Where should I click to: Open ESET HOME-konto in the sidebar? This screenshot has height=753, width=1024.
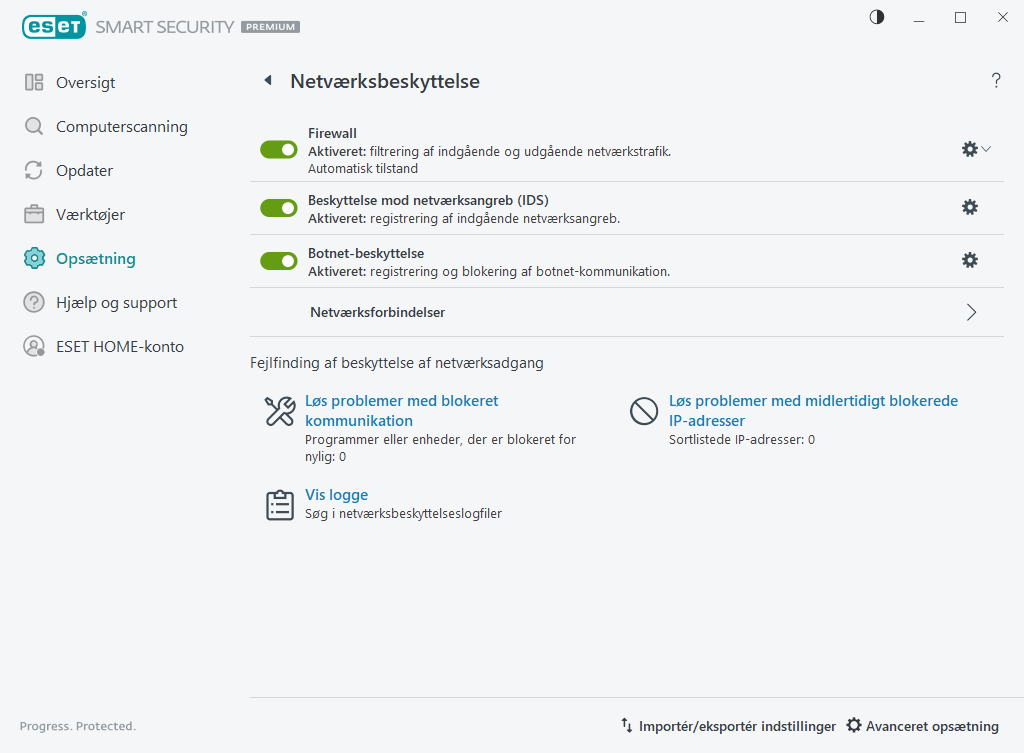(119, 347)
